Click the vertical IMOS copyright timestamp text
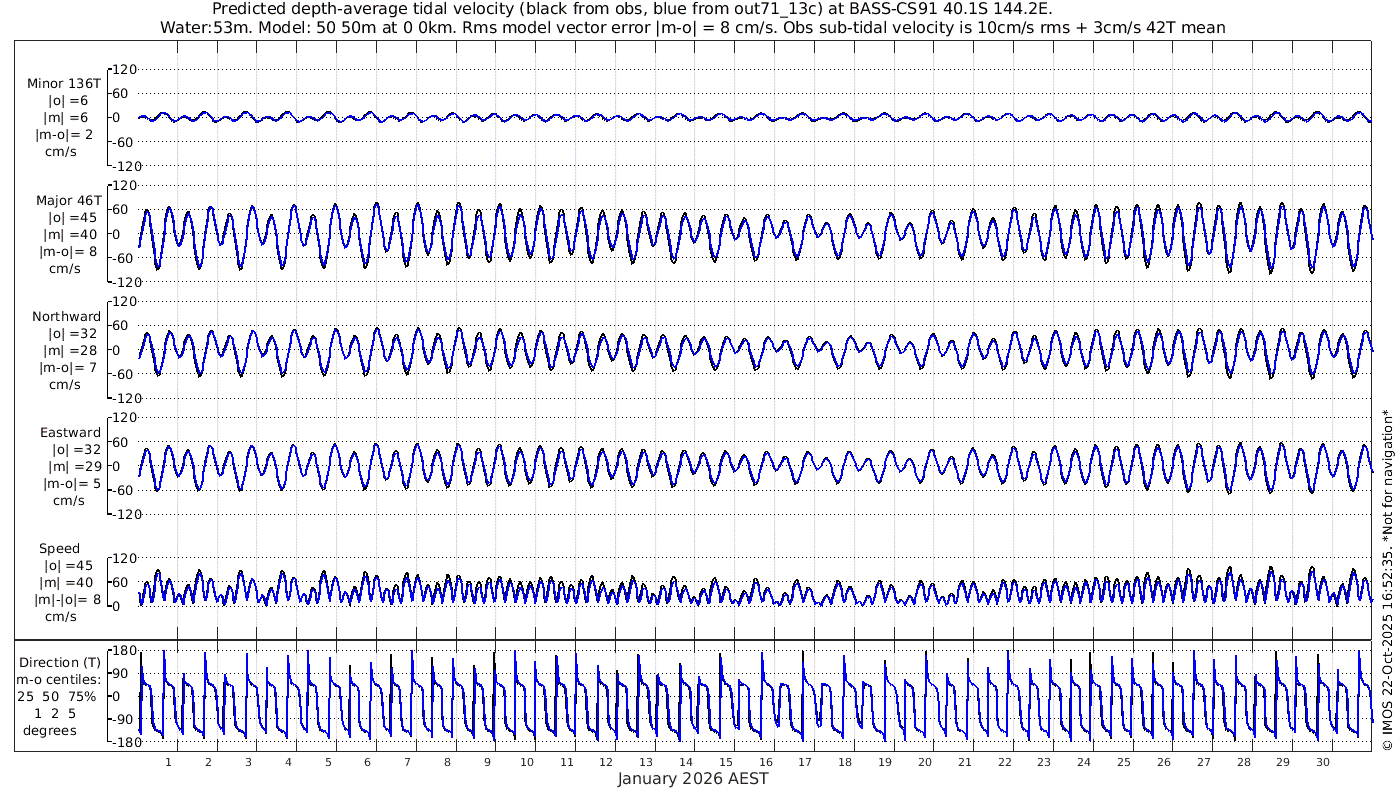This screenshot has height=800, width=1400. point(1386,582)
